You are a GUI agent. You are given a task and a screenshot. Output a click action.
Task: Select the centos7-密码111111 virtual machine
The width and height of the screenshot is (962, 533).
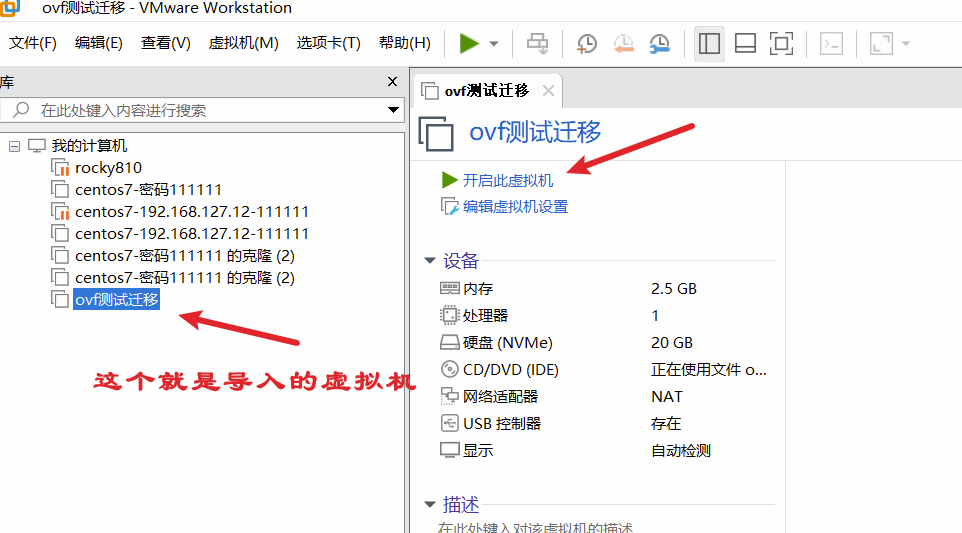coord(148,190)
